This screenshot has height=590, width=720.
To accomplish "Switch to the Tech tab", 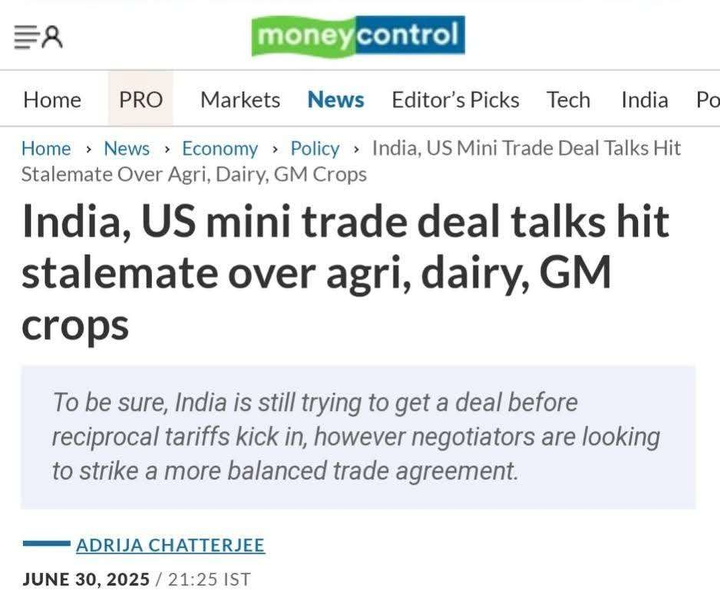I will (x=568, y=100).
